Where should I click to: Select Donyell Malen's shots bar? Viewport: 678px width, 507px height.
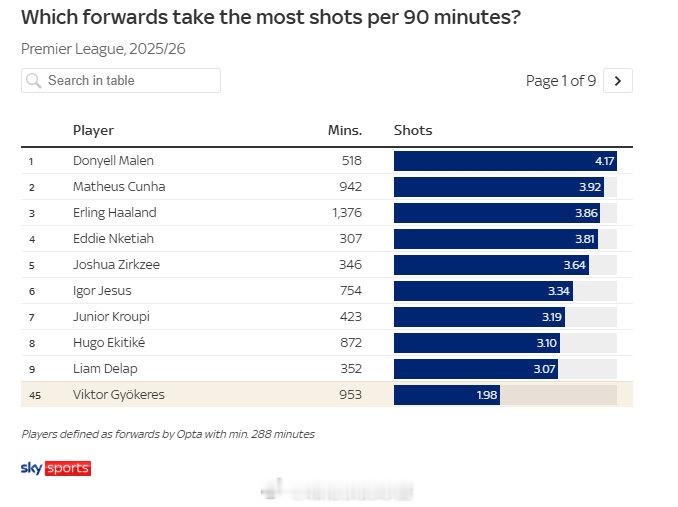[505, 160]
